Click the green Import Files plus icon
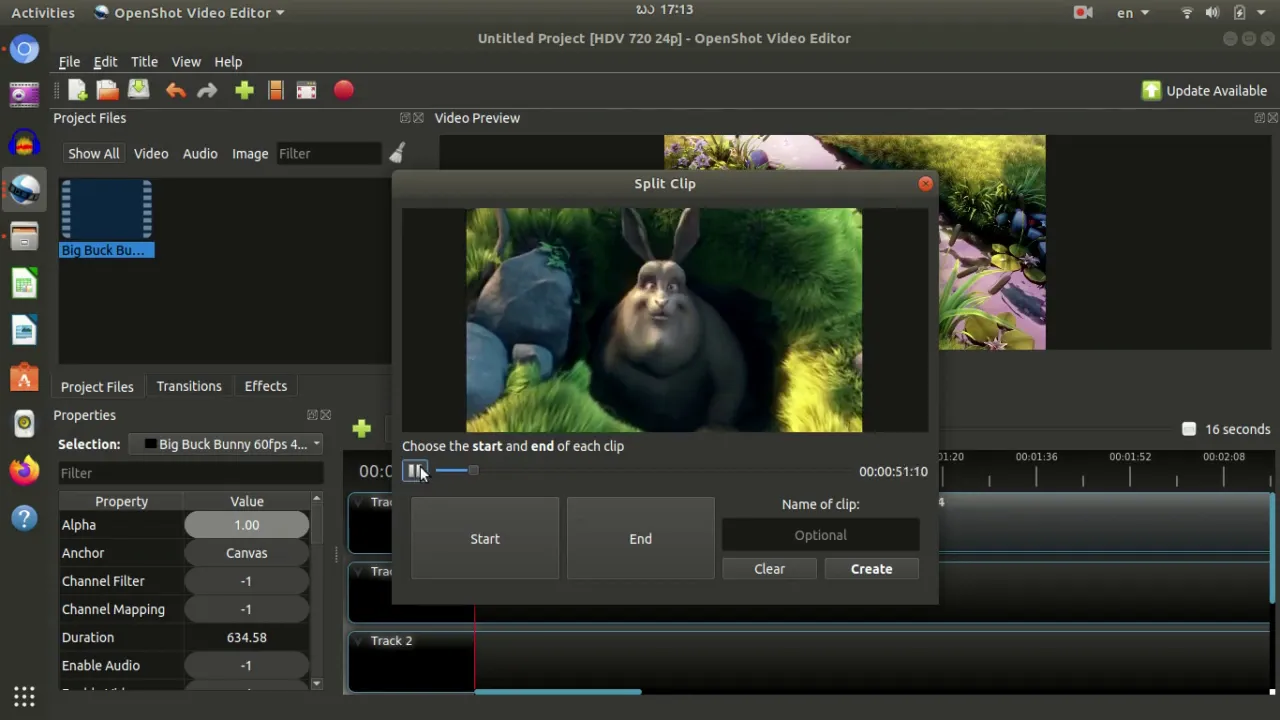Screen dimensions: 1280x720 pyautogui.click(x=244, y=91)
